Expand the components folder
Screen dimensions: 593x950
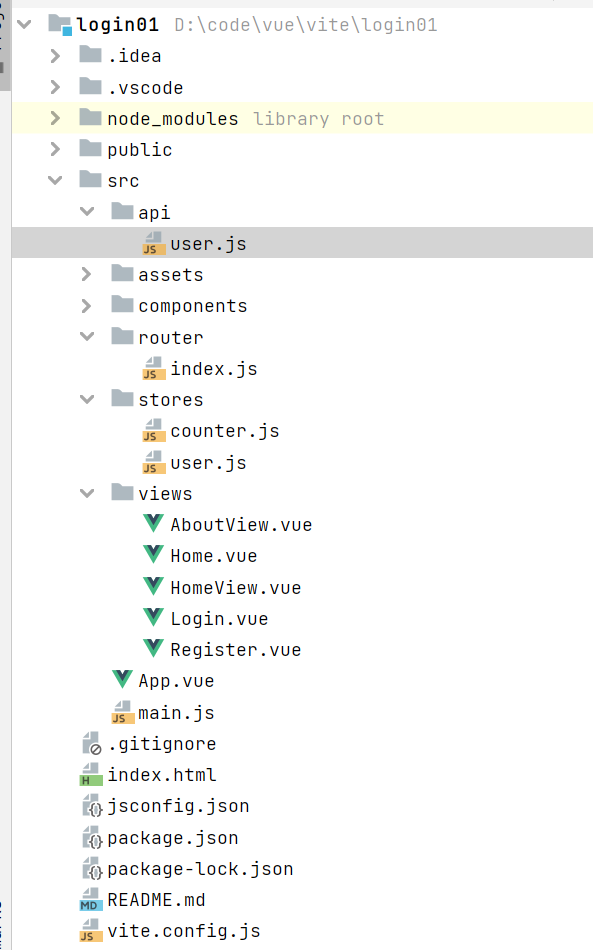point(87,305)
